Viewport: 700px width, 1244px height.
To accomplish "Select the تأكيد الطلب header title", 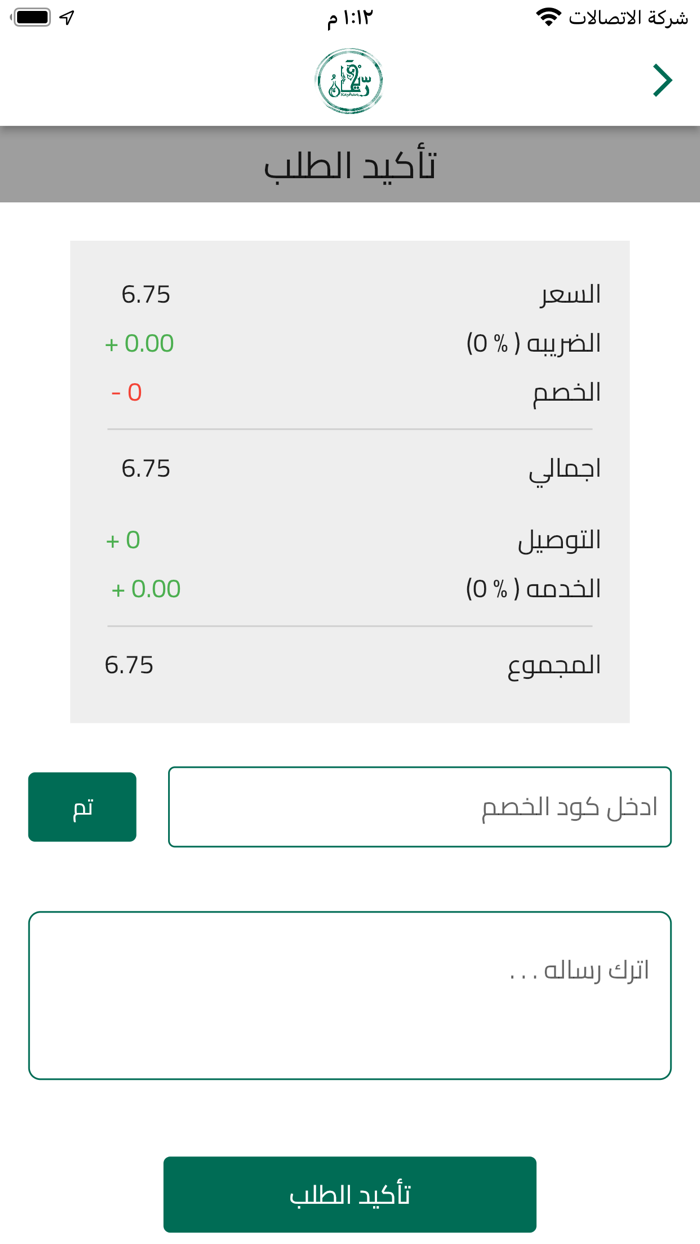I will 350,164.
